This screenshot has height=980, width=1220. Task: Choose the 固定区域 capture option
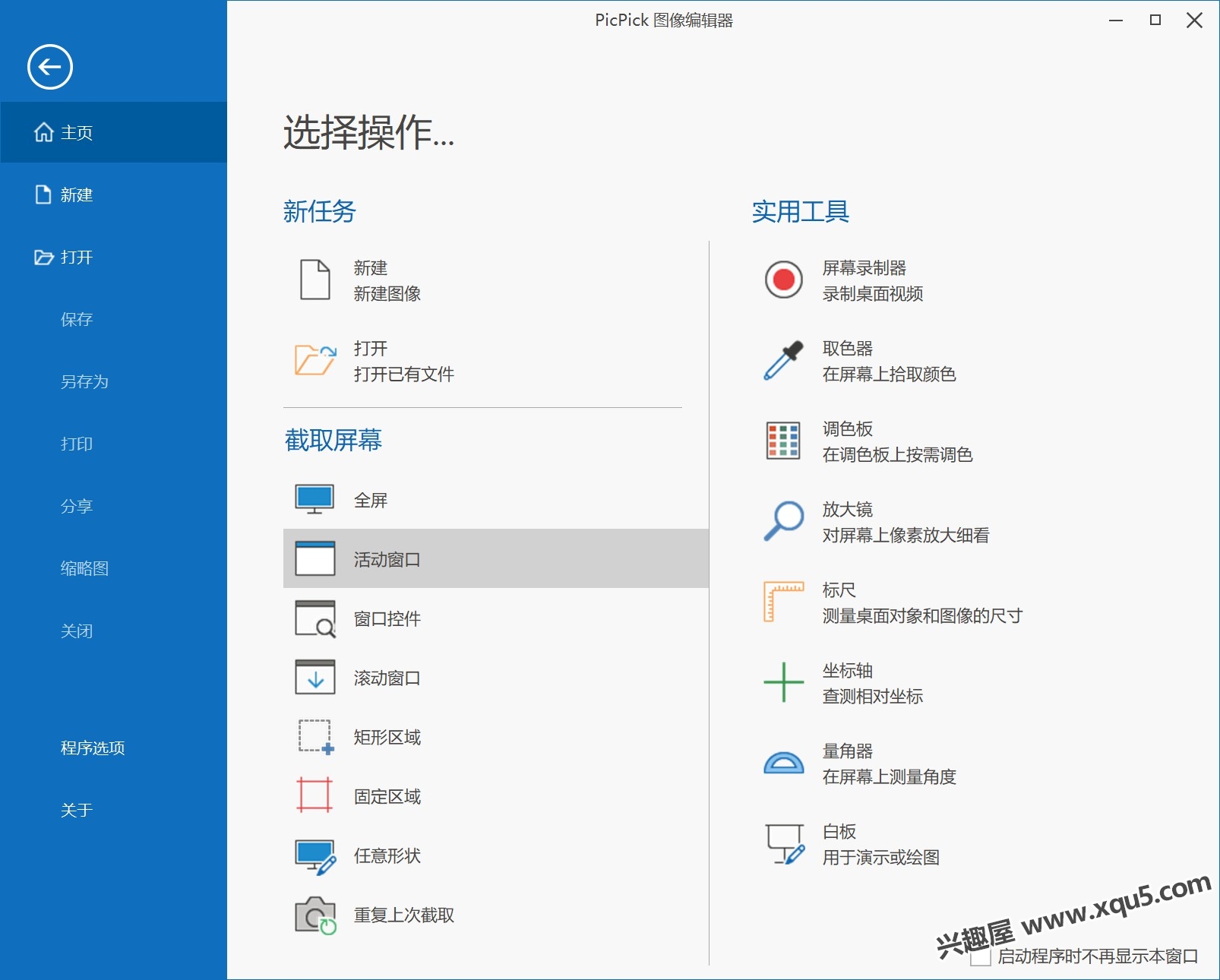click(x=496, y=796)
